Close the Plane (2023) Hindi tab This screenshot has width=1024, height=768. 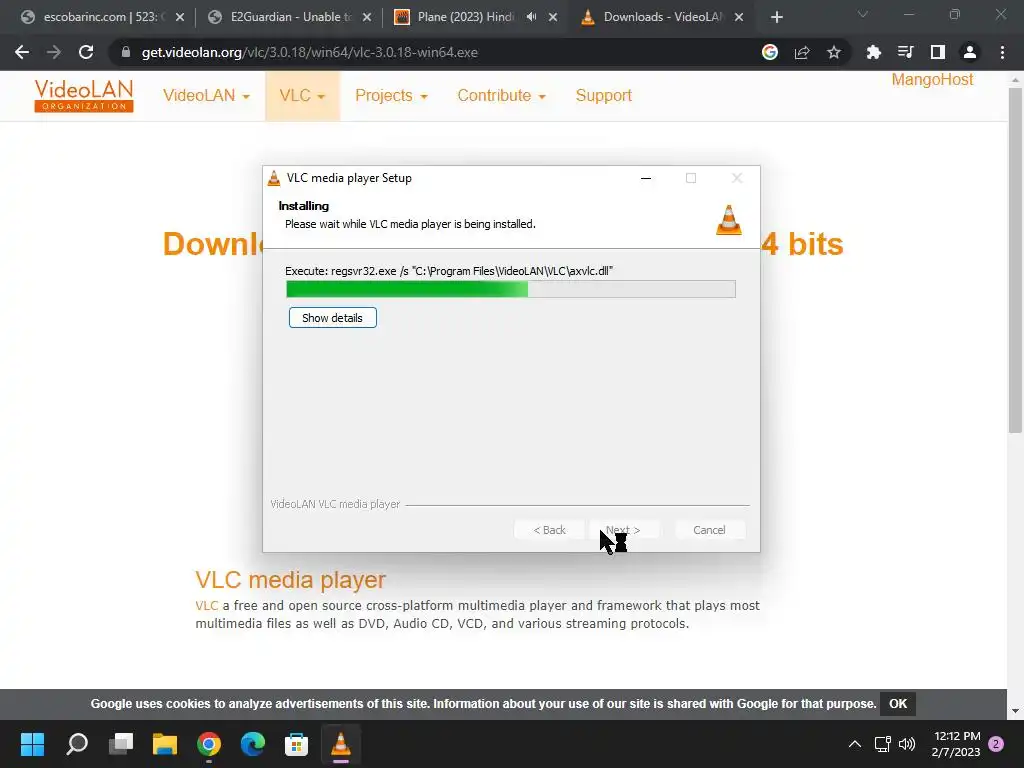(x=553, y=17)
